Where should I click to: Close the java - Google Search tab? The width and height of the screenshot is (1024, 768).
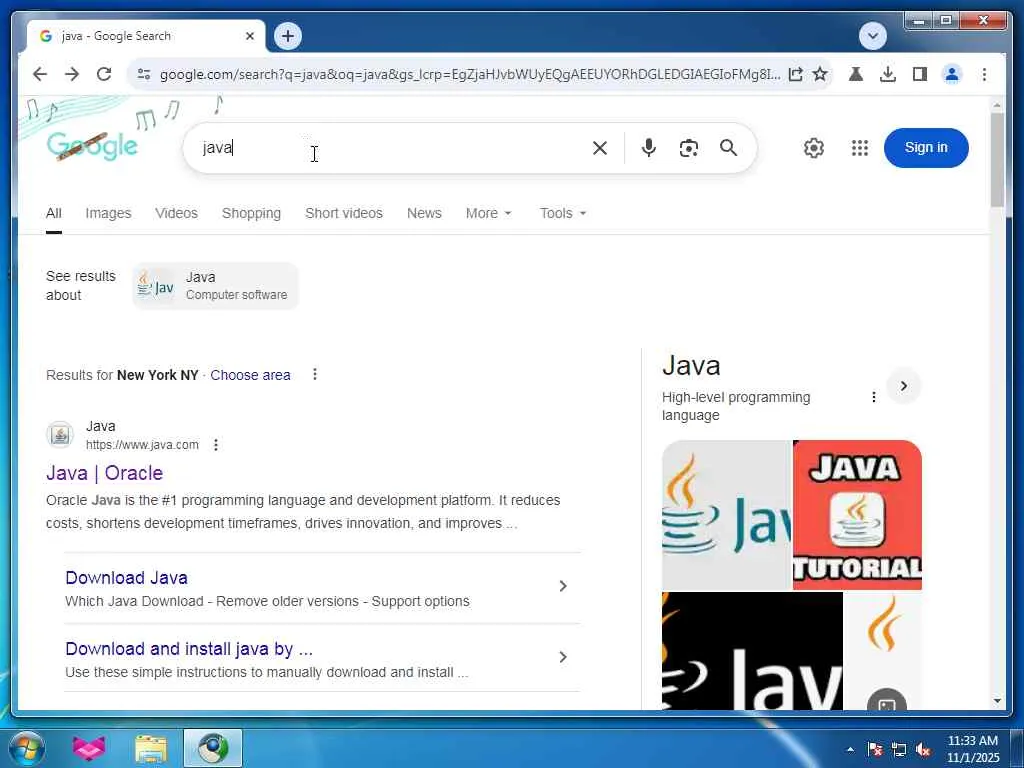[x=249, y=36]
